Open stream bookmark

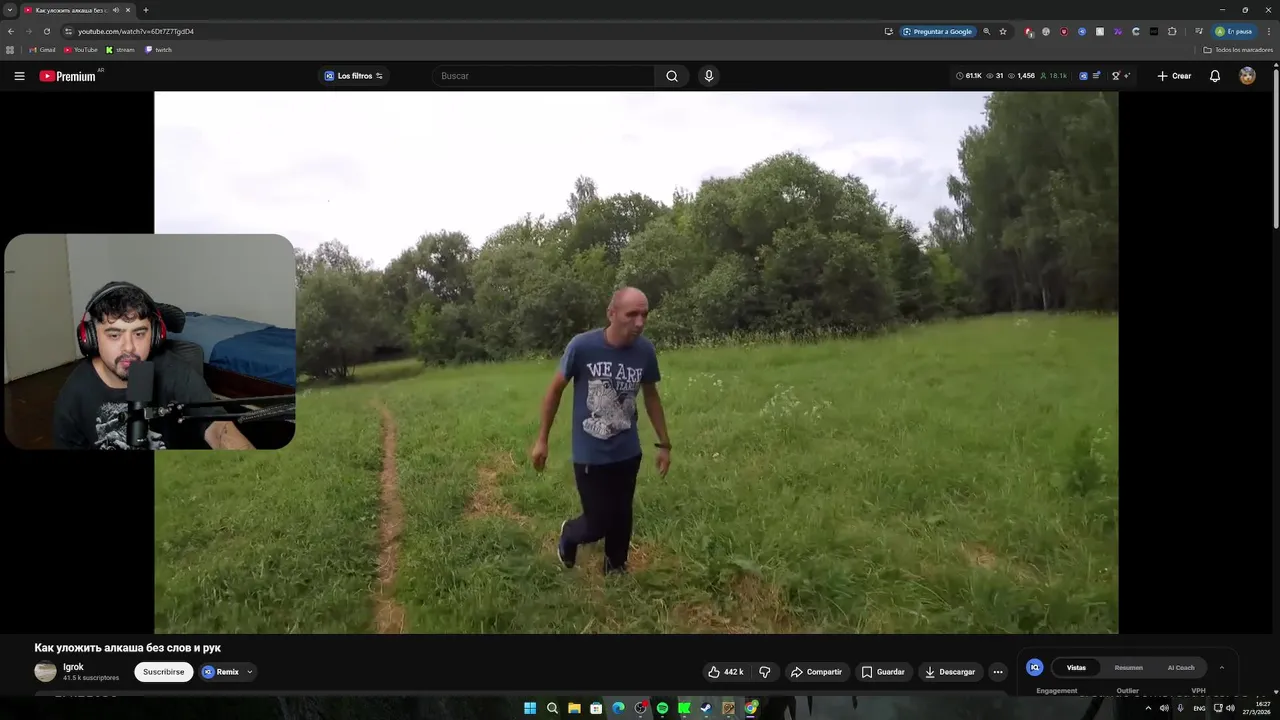pos(120,50)
